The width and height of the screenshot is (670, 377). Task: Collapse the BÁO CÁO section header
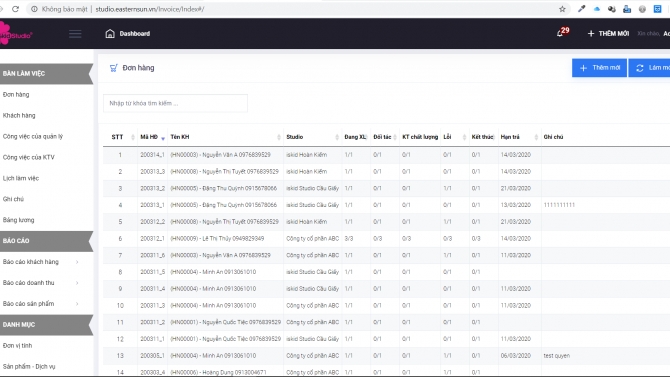[x=46, y=241]
